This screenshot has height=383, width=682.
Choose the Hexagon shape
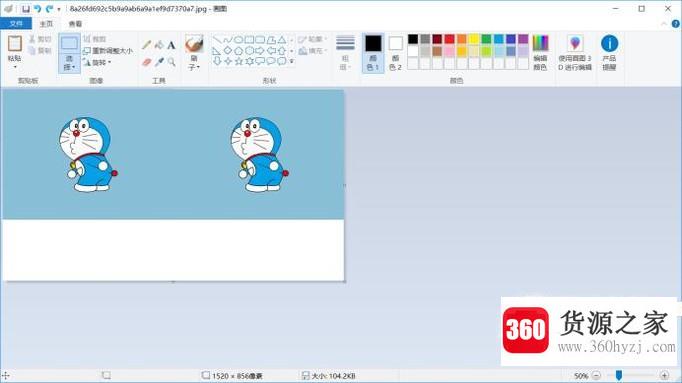pyautogui.click(x=249, y=51)
